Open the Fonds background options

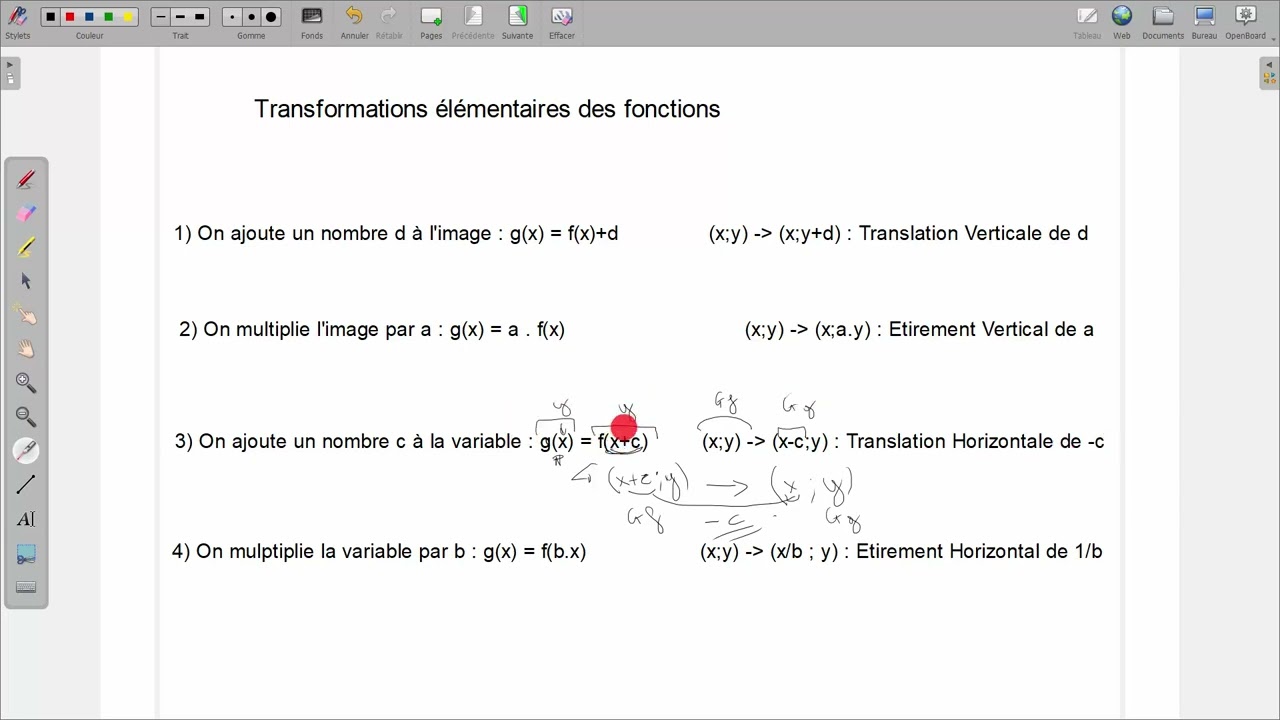pyautogui.click(x=312, y=21)
